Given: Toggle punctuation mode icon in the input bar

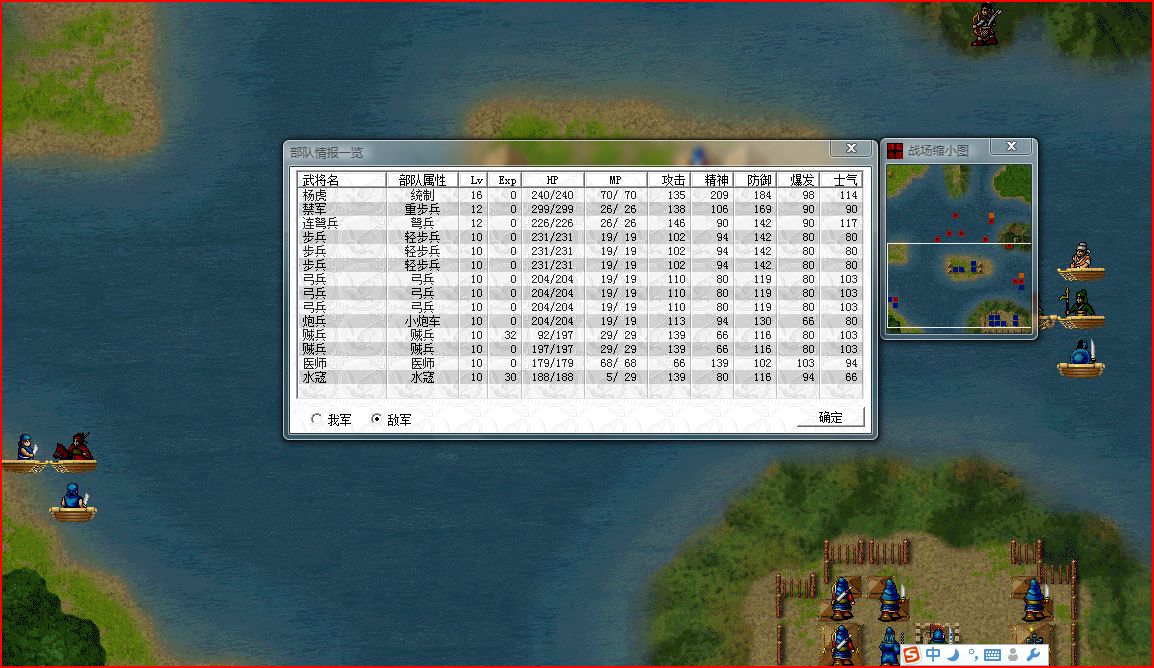Looking at the screenshot, I should [973, 654].
